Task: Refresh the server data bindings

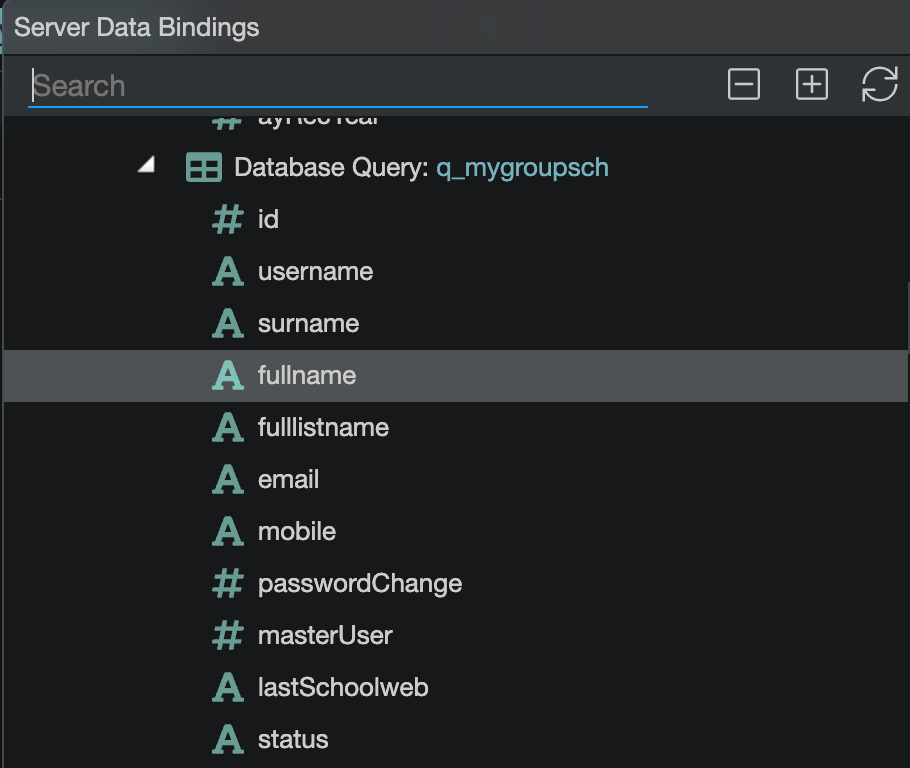Action: (x=880, y=84)
